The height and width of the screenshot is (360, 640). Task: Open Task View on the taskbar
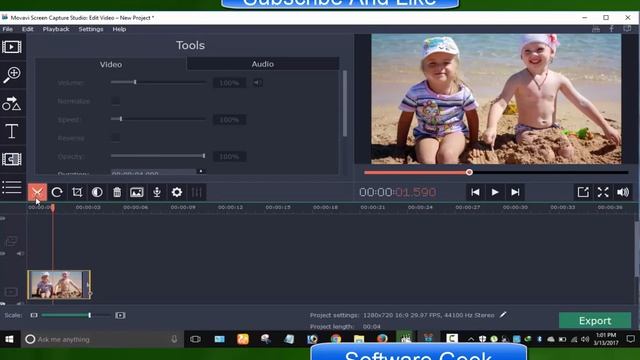click(196, 339)
